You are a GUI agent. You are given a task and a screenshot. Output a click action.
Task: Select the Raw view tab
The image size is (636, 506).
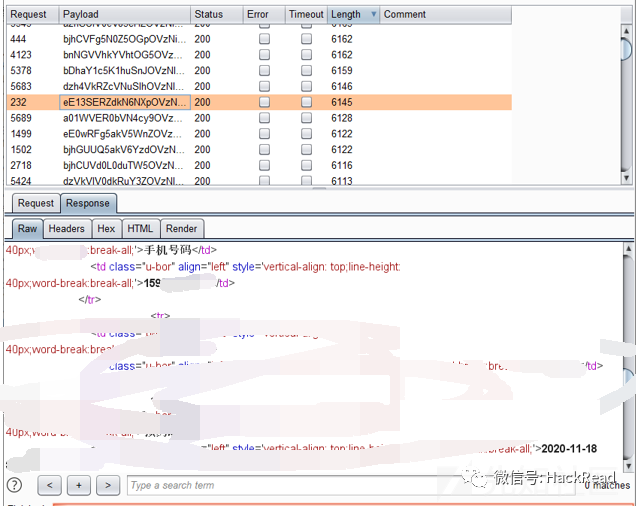click(27, 228)
